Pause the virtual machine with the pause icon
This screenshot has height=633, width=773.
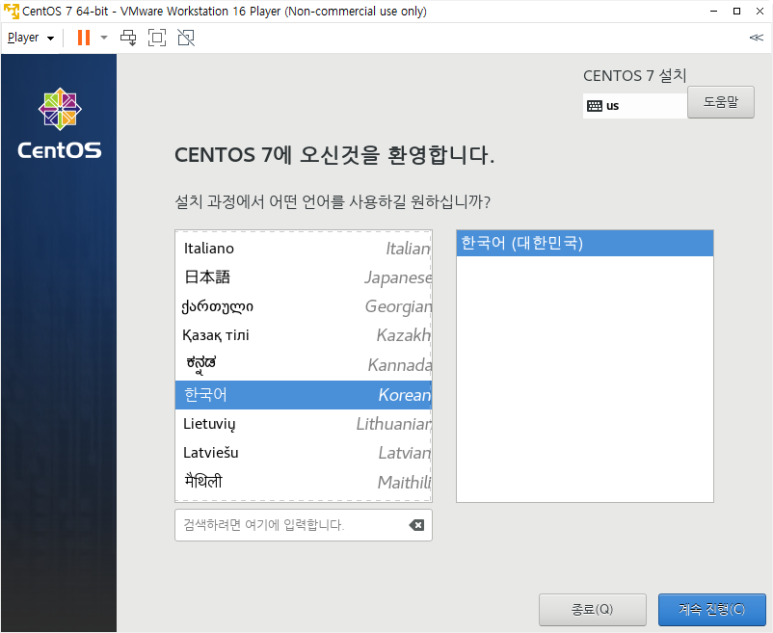tap(84, 37)
